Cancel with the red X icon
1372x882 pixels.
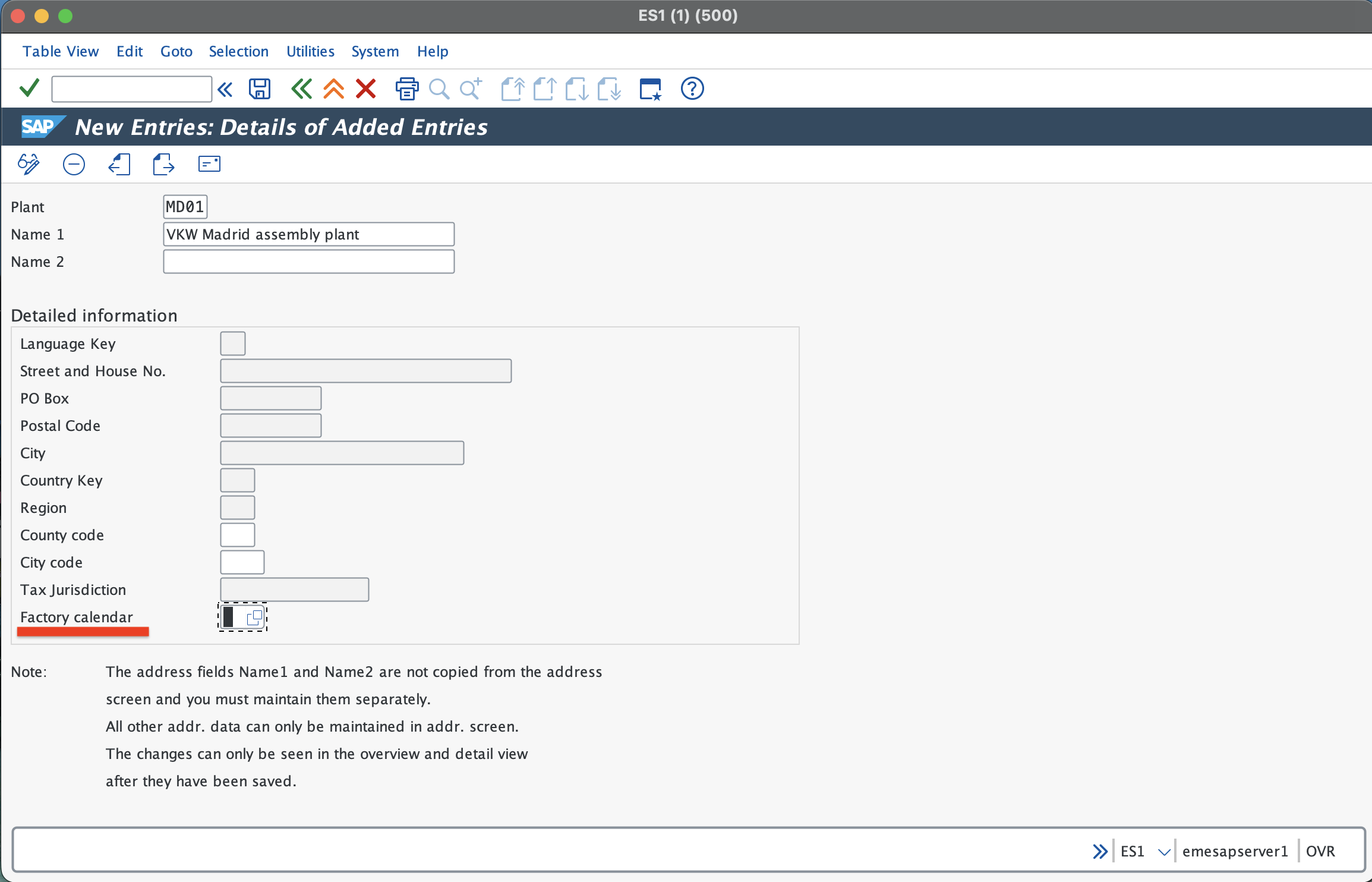[x=365, y=89]
